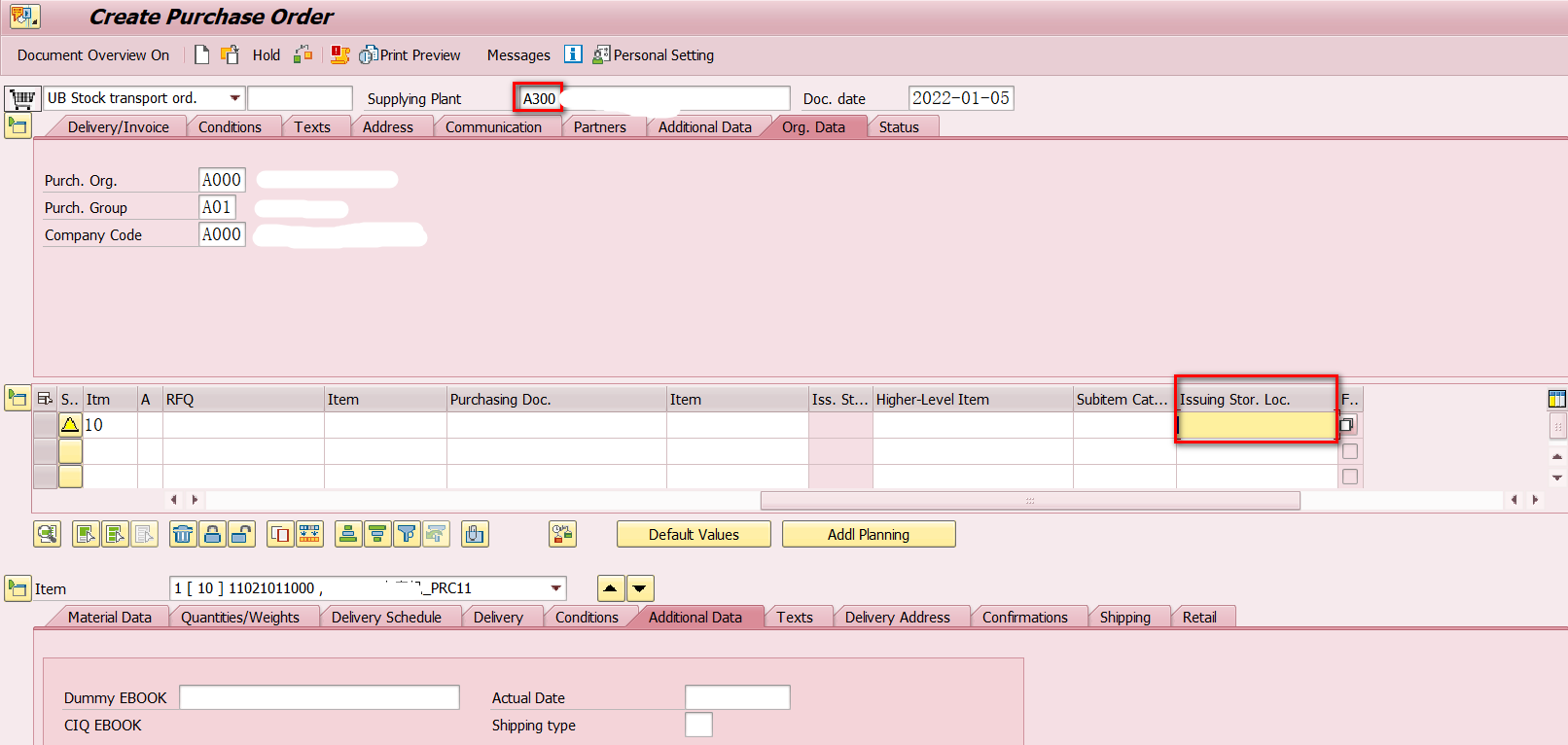Click the Copy item icon
This screenshot has width=1568, height=745.
point(280,534)
